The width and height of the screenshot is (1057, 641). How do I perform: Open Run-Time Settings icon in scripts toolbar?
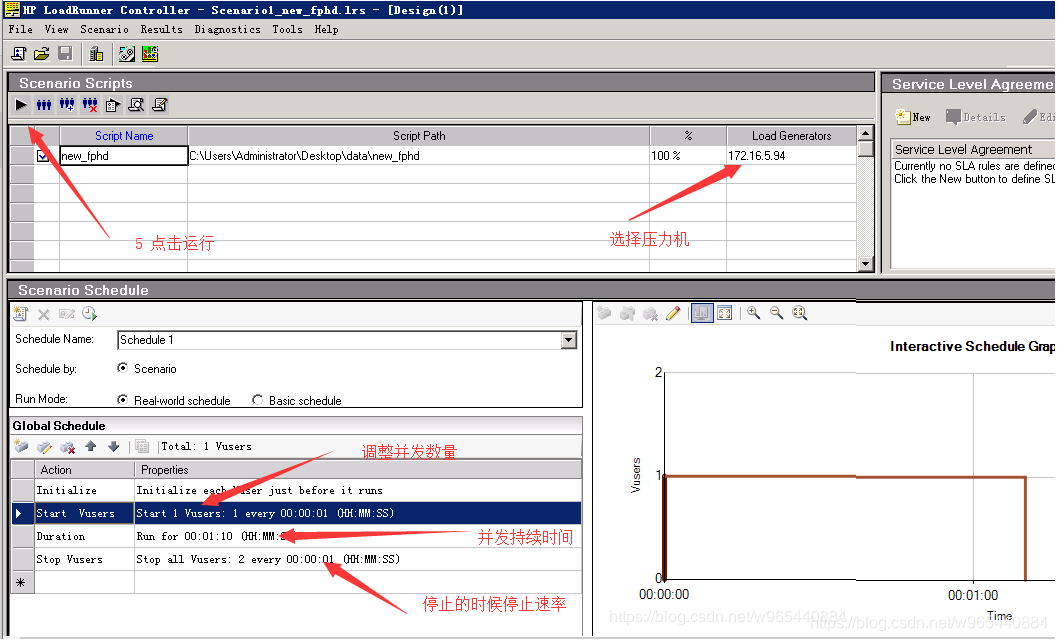(x=113, y=105)
